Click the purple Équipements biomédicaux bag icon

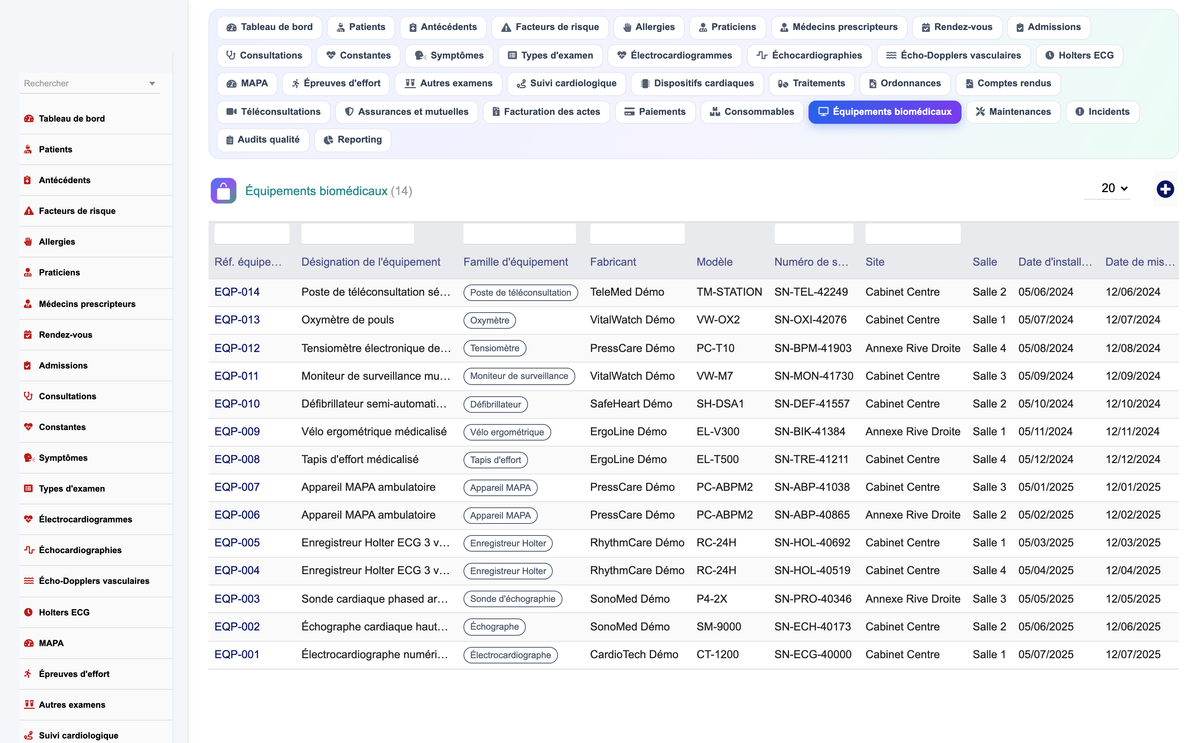(x=224, y=190)
